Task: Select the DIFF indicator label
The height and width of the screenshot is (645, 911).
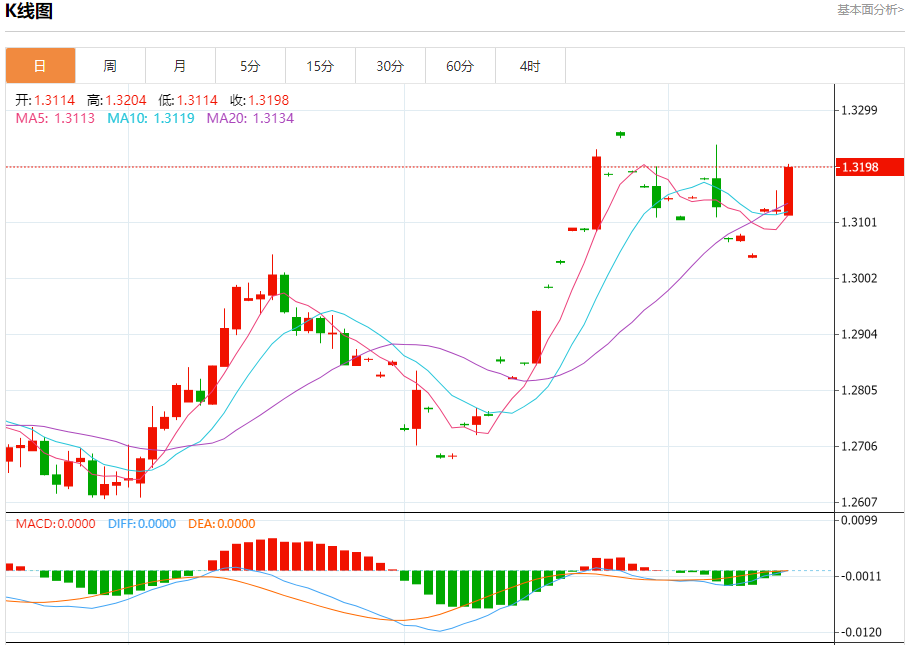Action: pyautogui.click(x=140, y=523)
